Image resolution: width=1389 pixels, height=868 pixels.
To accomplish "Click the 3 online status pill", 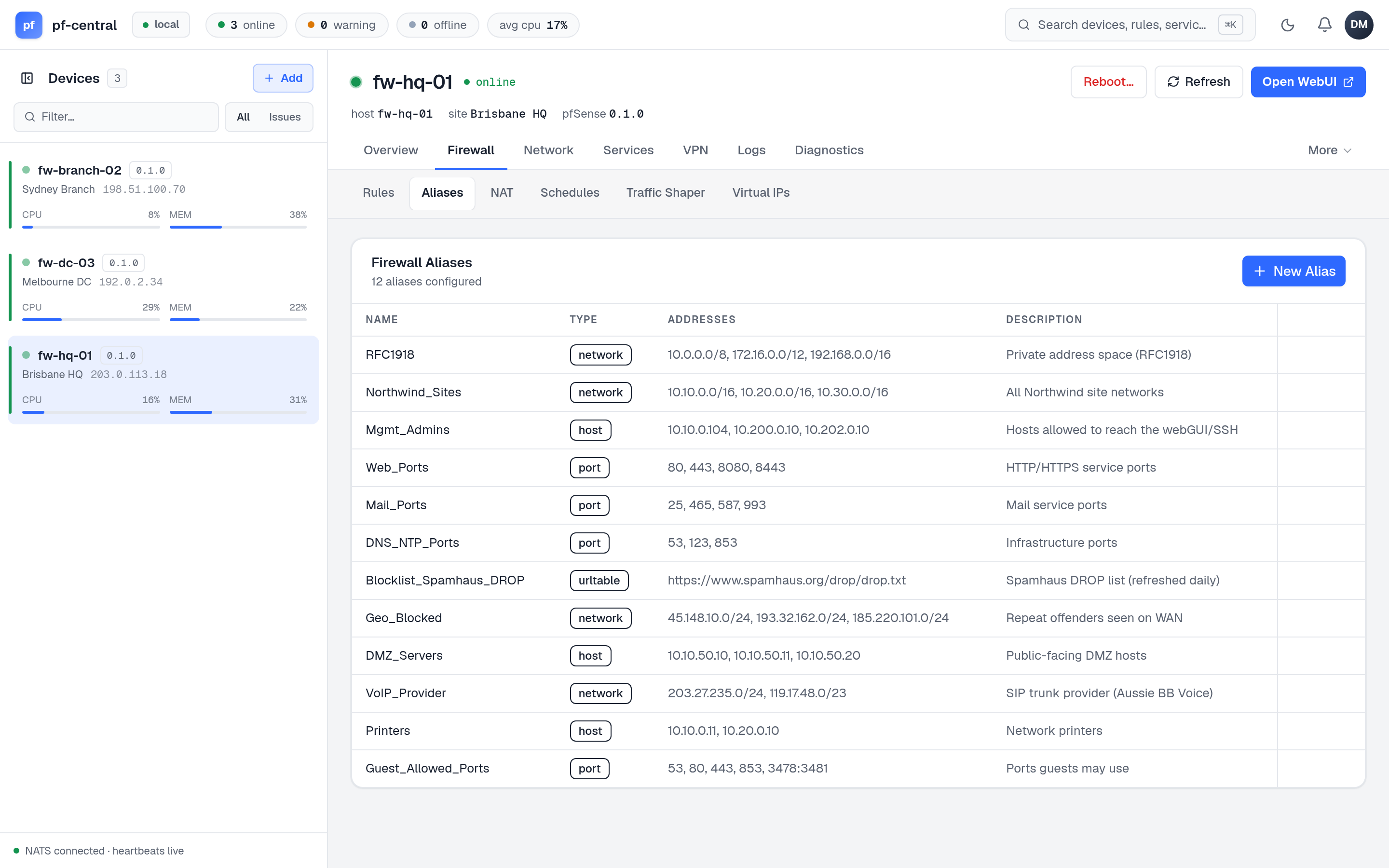I will (x=246, y=25).
